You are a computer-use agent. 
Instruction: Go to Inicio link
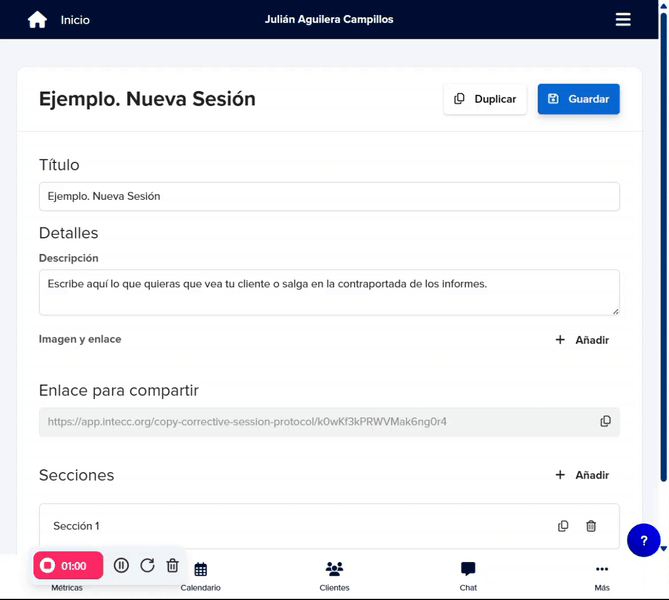pos(75,20)
